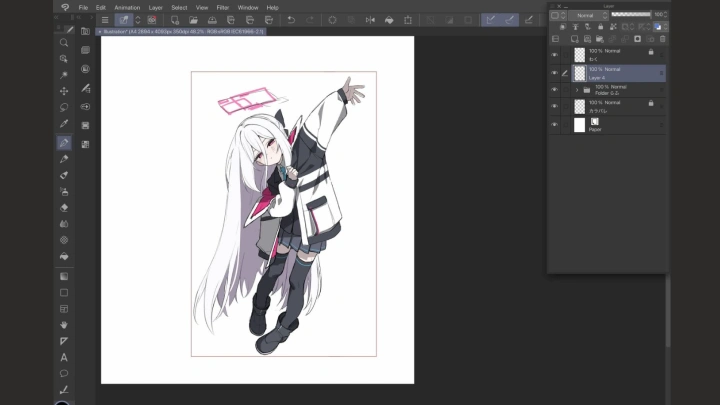720x405 pixels.
Task: Select the Eyedropper tool
Action: (x=64, y=123)
